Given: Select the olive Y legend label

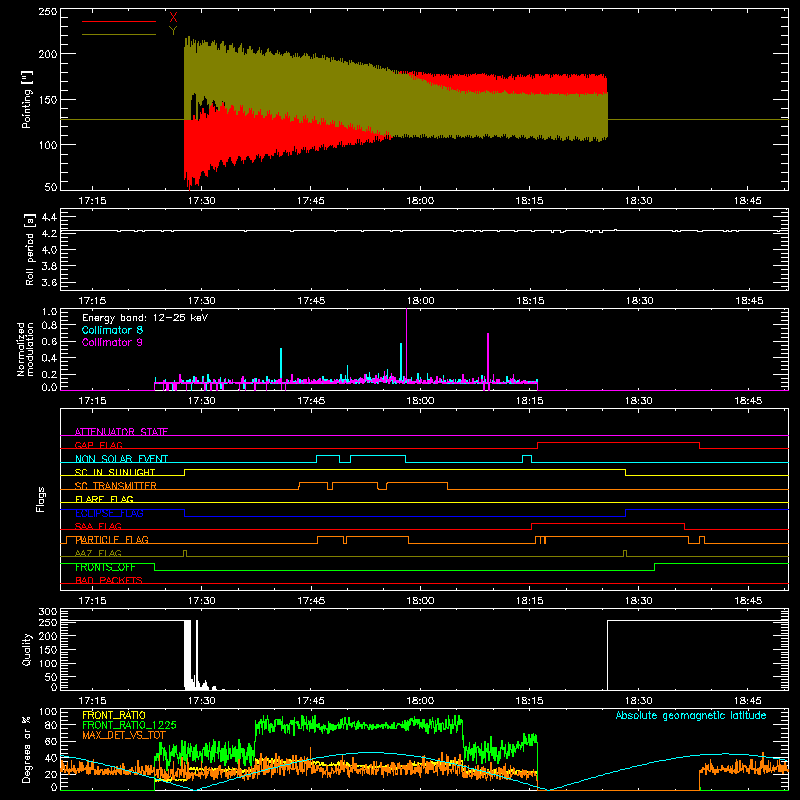Looking at the screenshot, I should coord(173,31).
